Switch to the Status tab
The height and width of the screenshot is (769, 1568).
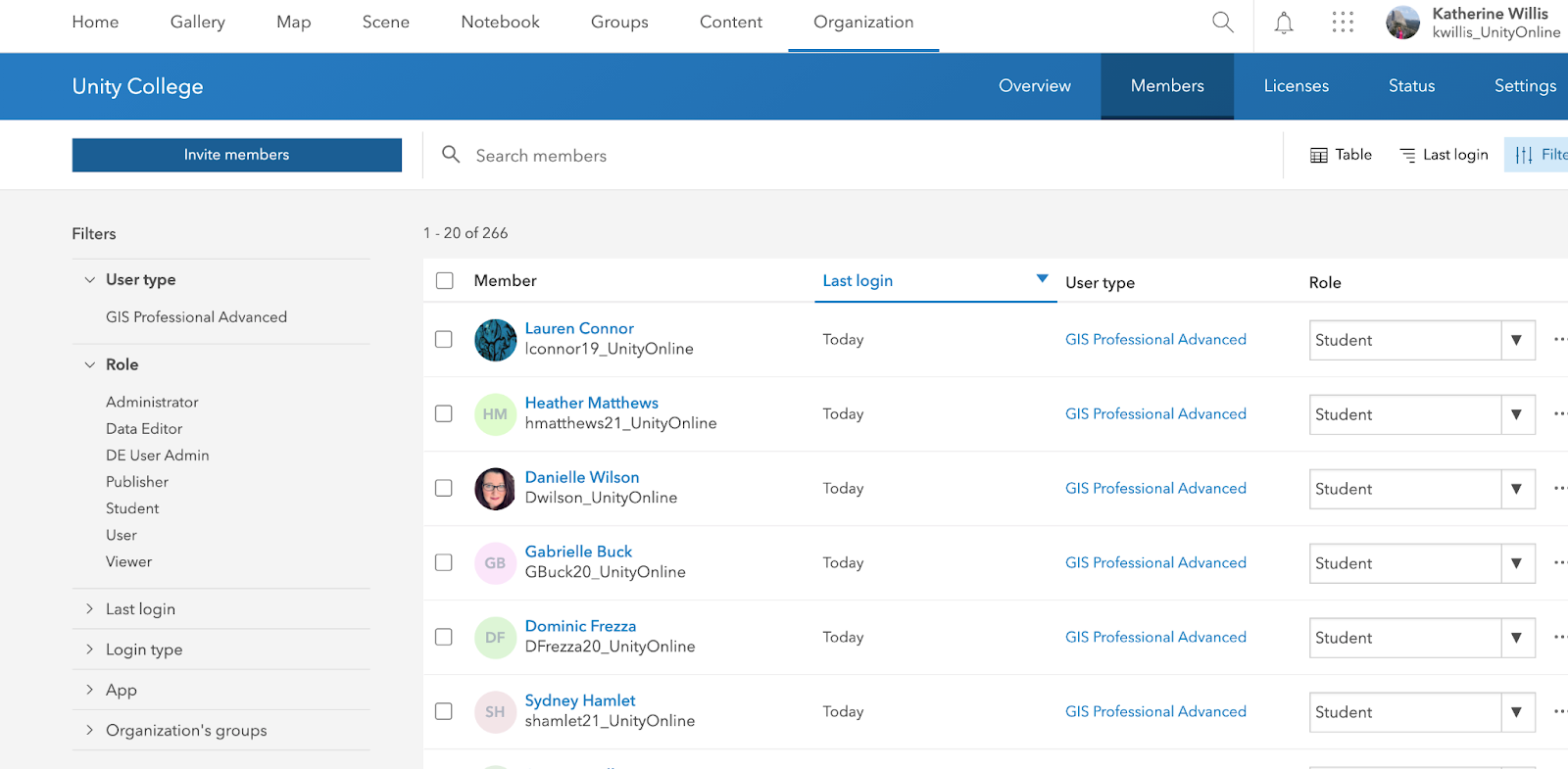[x=1411, y=86]
